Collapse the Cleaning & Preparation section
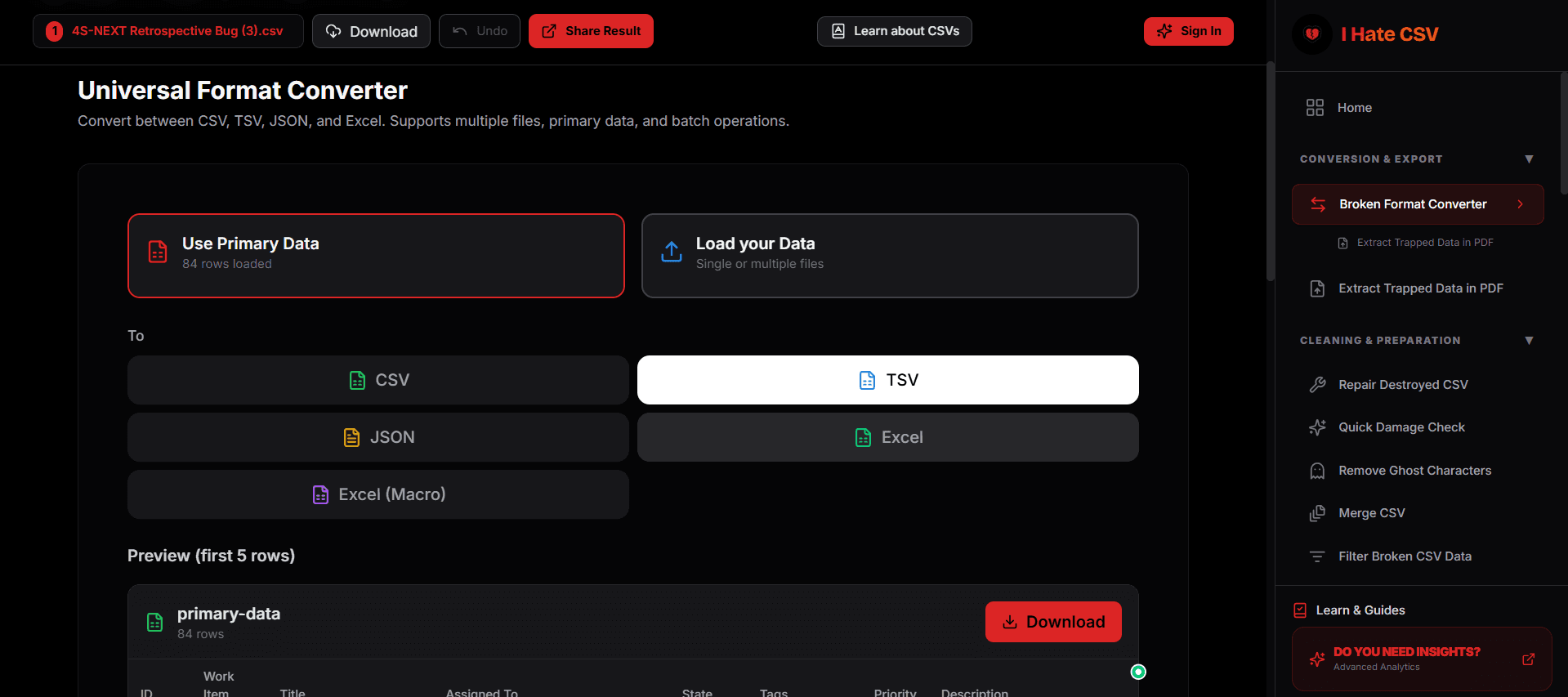Image resolution: width=1568 pixels, height=697 pixels. (1529, 341)
